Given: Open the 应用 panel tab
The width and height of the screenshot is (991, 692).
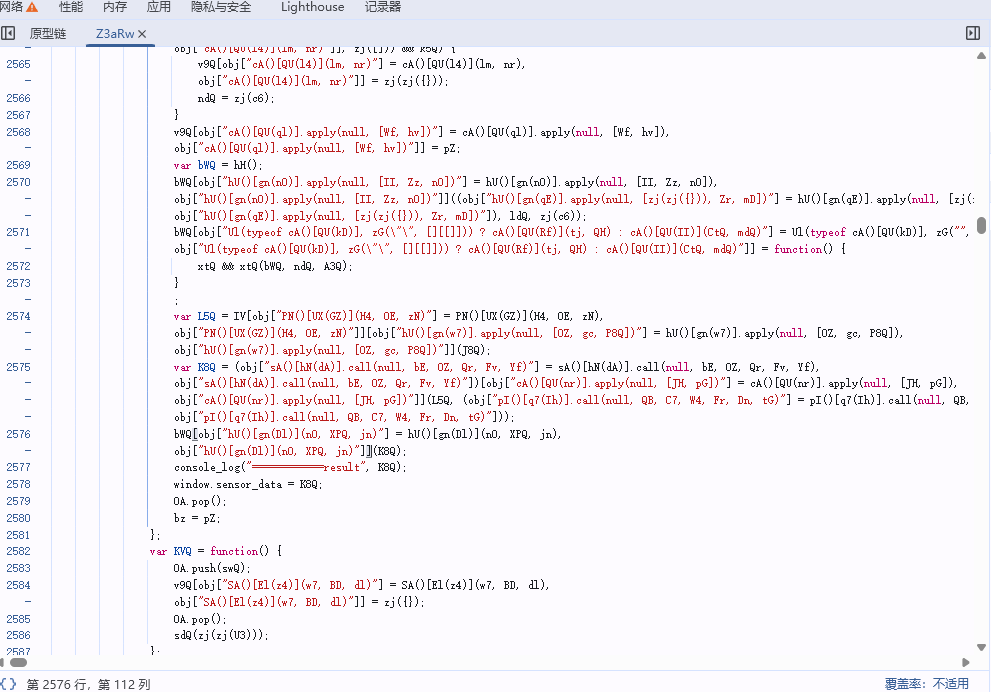Looking at the screenshot, I should 159,7.
